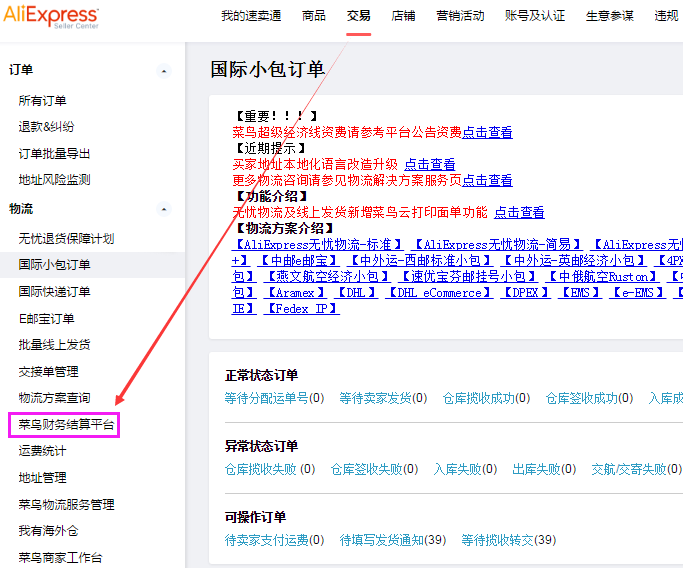Open the 我的速卖通 top menu
683x568 pixels.
[251, 16]
